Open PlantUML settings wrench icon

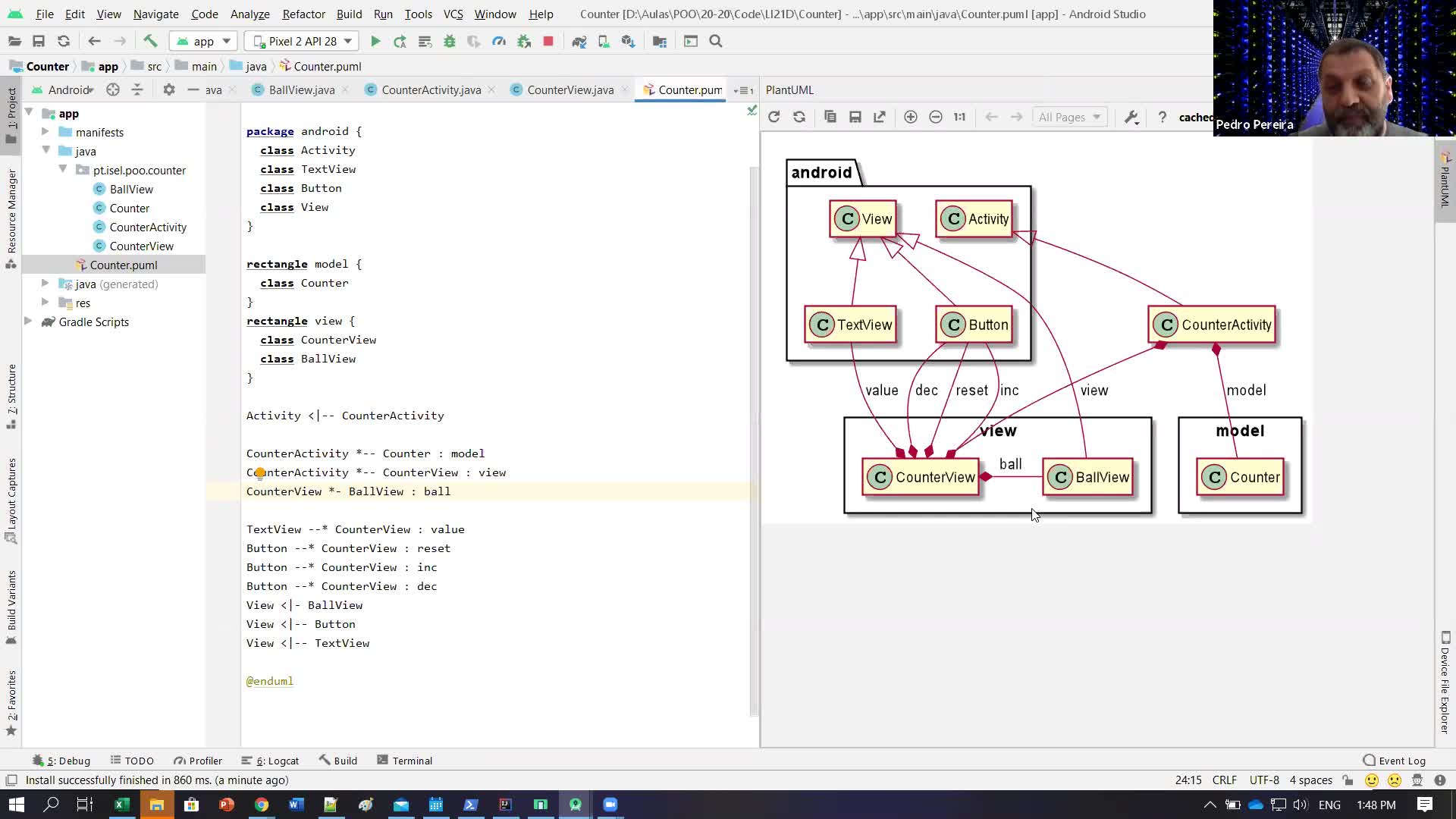click(x=1131, y=117)
